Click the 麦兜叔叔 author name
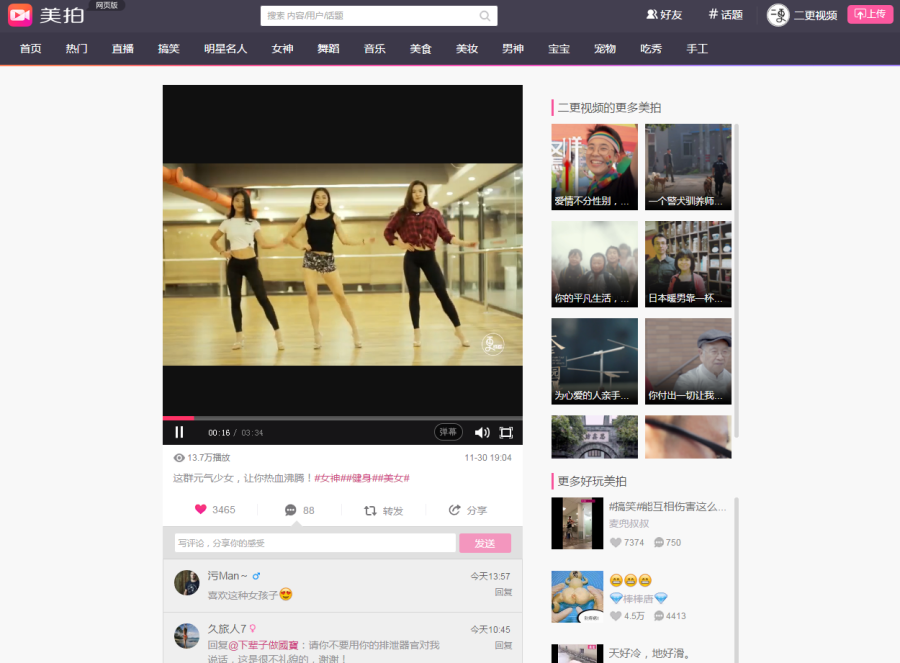Image resolution: width=900 pixels, height=663 pixels. coord(629,524)
